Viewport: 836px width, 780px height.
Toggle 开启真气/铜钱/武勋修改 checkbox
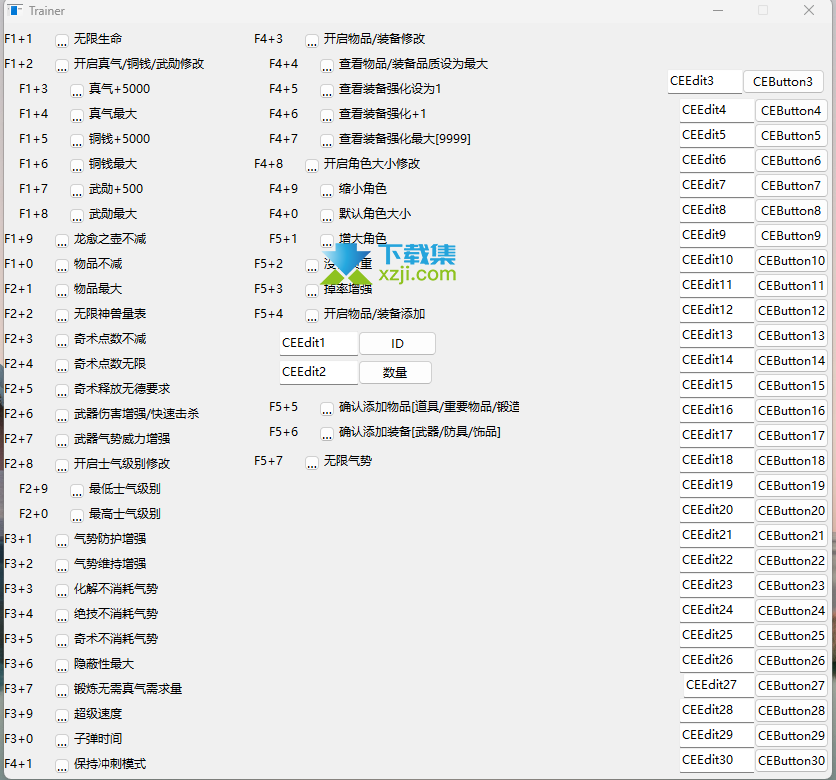(62, 65)
